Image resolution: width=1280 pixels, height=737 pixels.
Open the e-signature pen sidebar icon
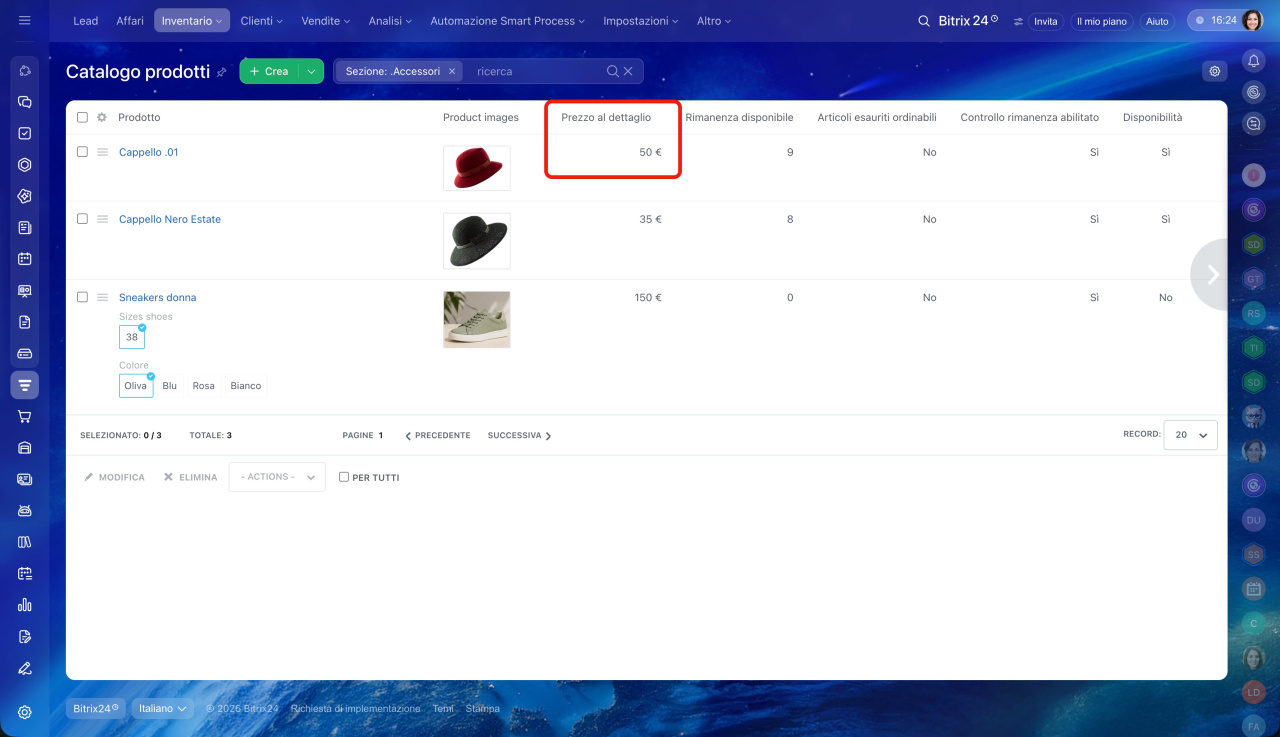click(25, 668)
